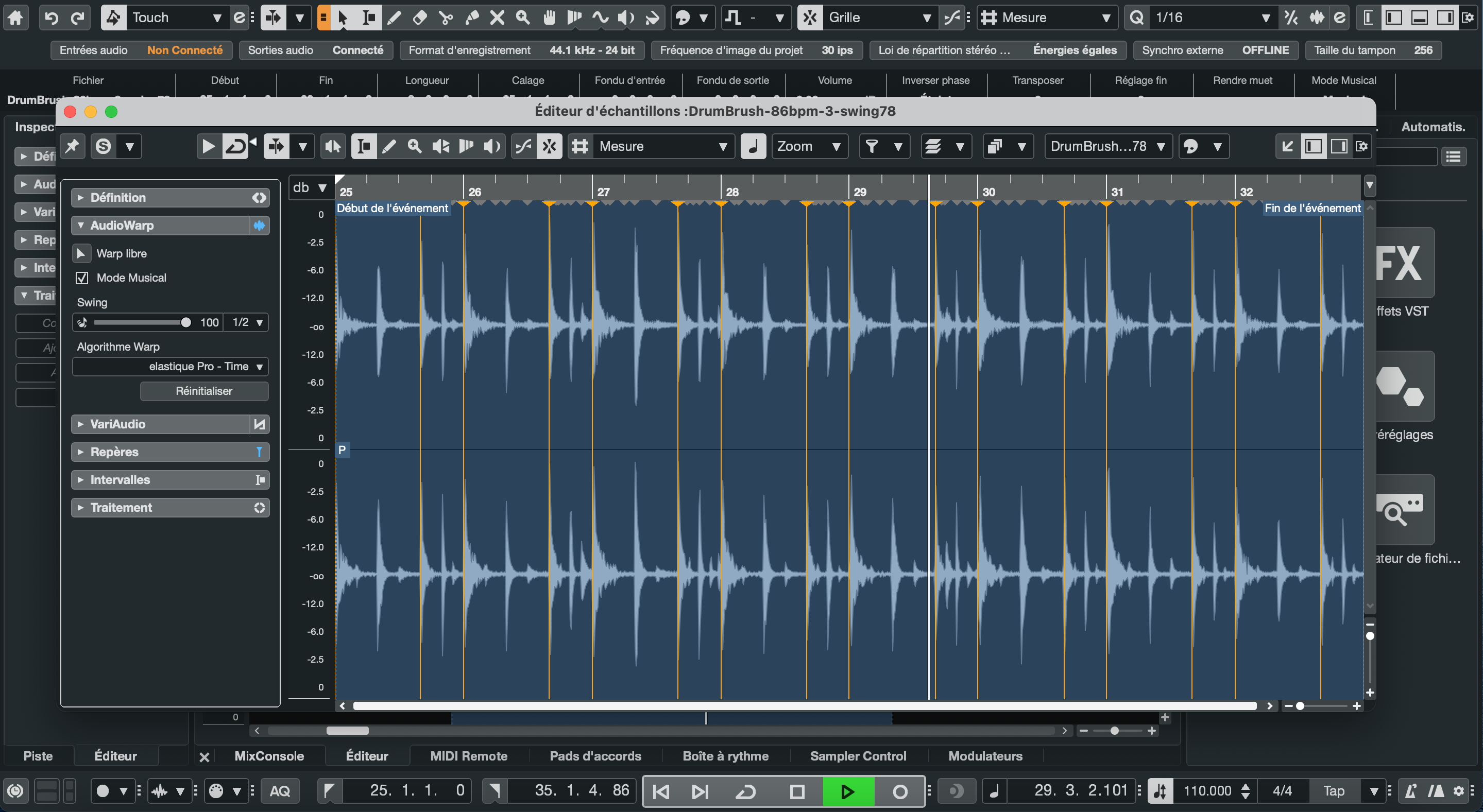The height and width of the screenshot is (812, 1483).
Task: Click the Intervalles range icon
Action: tap(260, 480)
